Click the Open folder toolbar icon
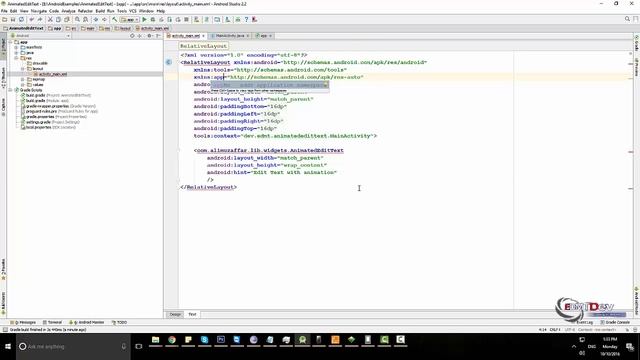The height and width of the screenshot is (360, 640). click(4, 20)
